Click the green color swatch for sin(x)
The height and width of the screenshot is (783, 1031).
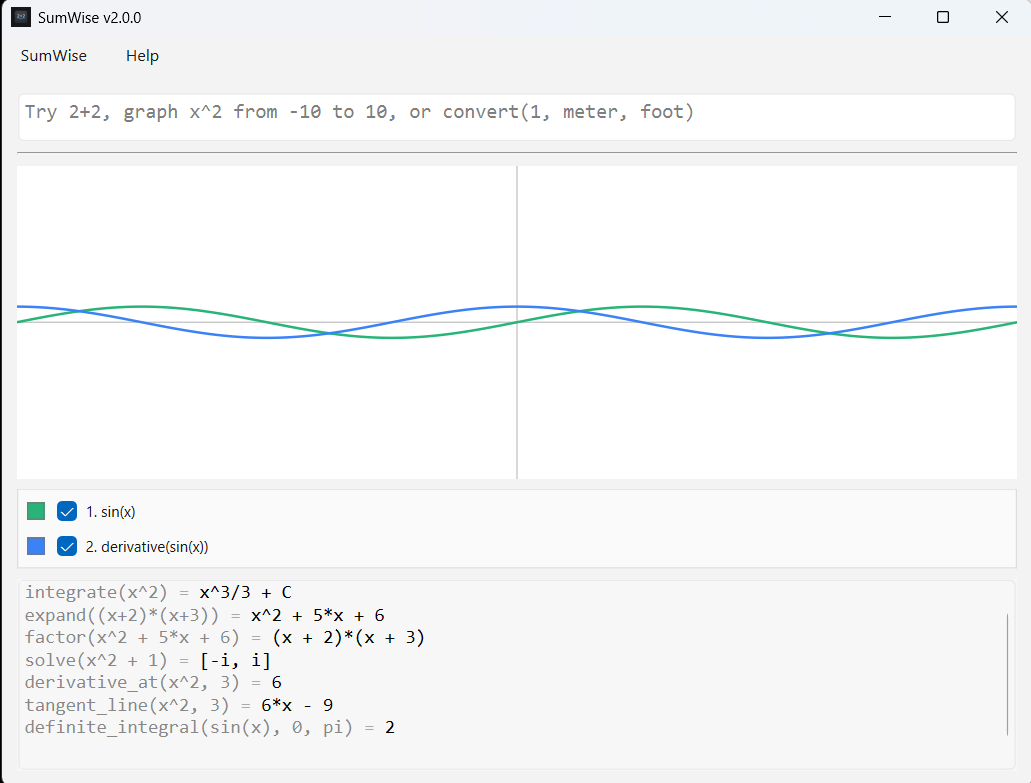click(36, 511)
